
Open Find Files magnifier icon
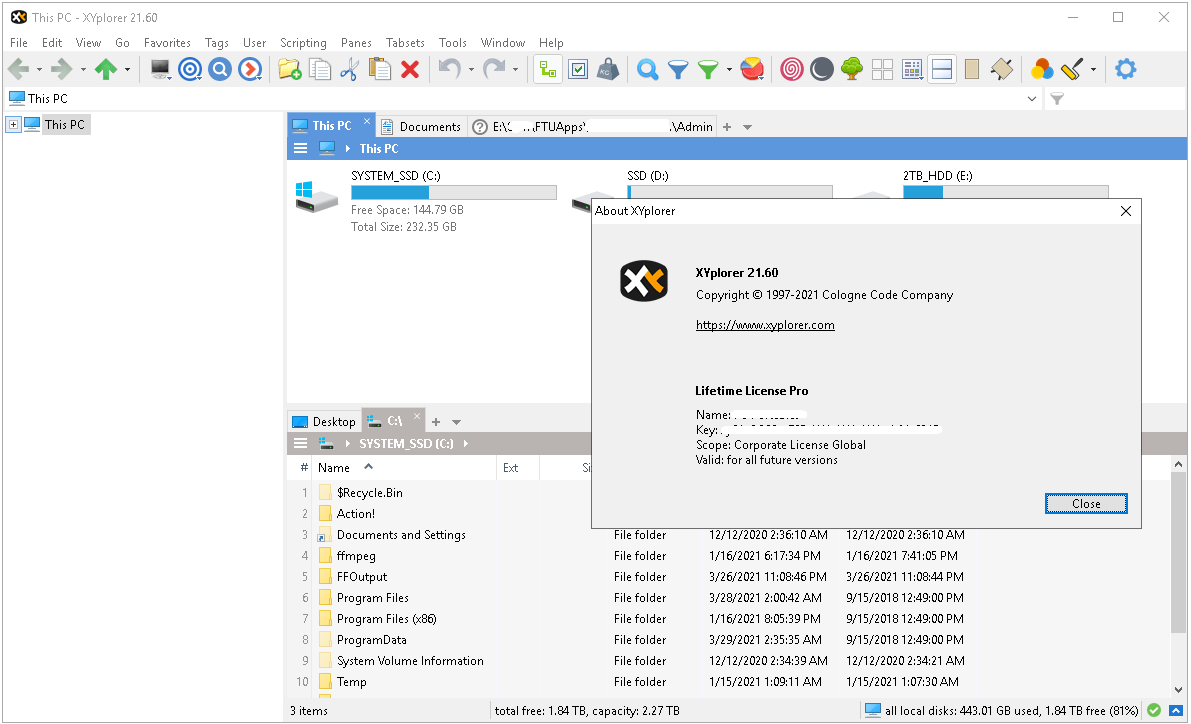pos(647,69)
